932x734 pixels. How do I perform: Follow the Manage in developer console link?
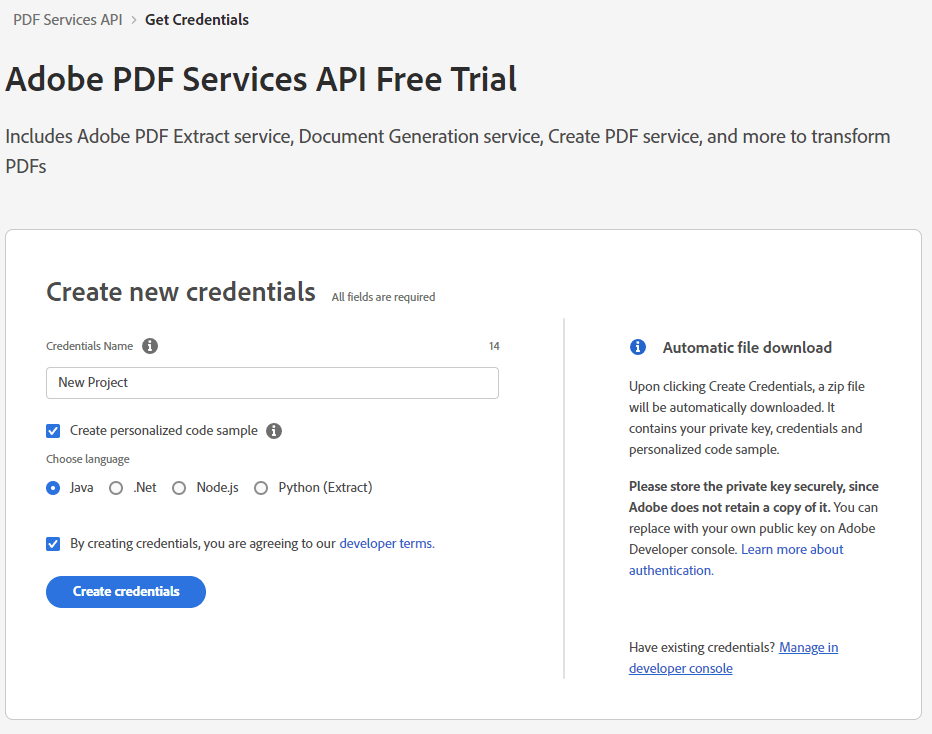[x=733, y=658]
